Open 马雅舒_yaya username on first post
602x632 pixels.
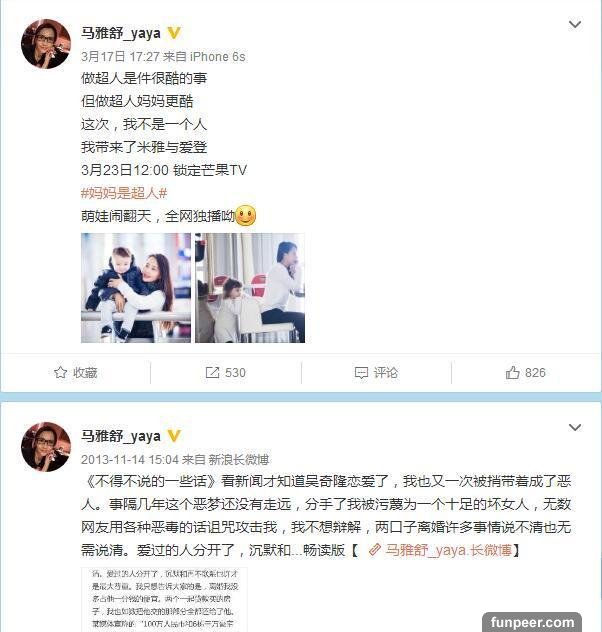[121, 33]
